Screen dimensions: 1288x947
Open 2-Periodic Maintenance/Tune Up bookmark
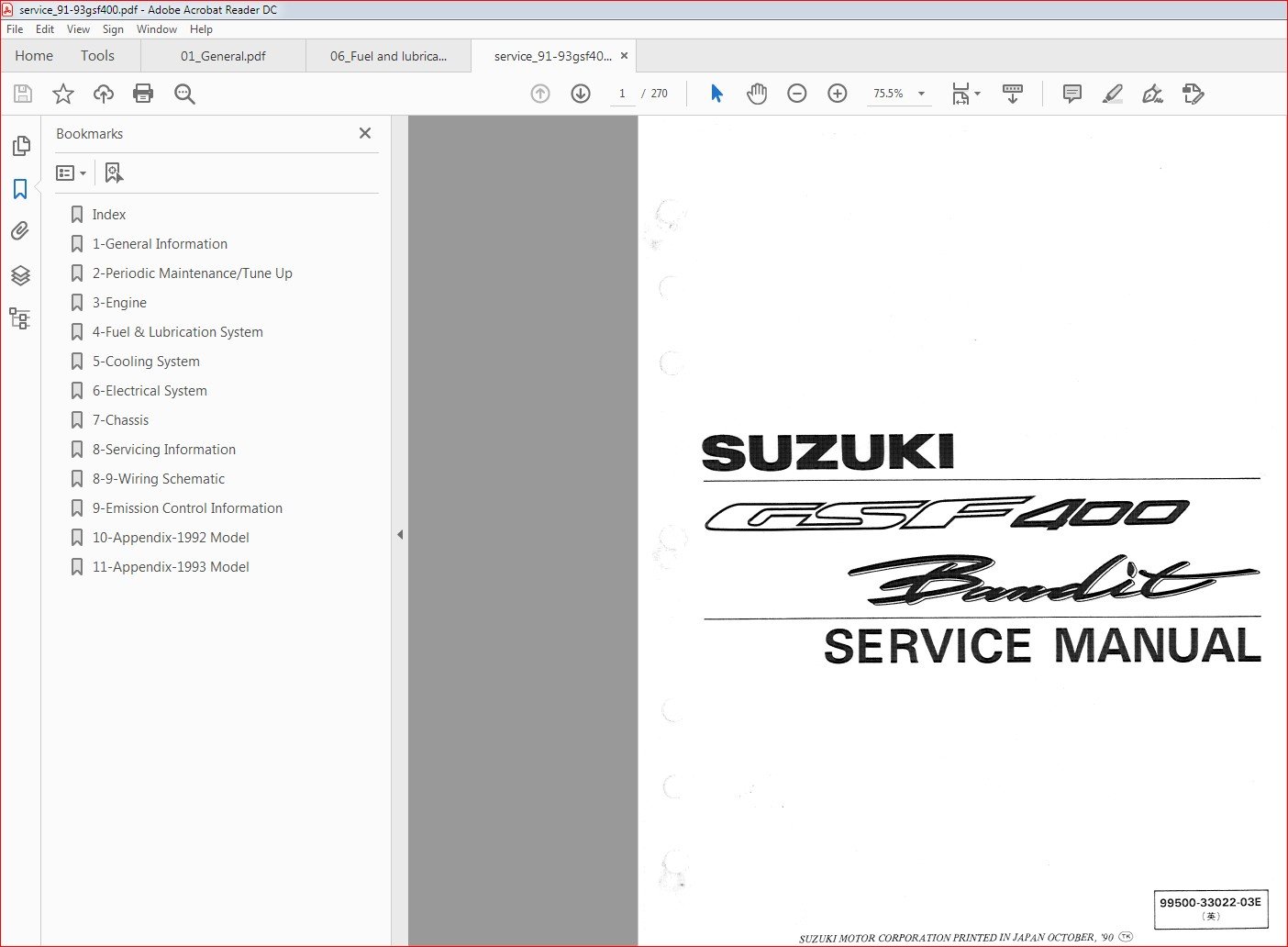[193, 273]
